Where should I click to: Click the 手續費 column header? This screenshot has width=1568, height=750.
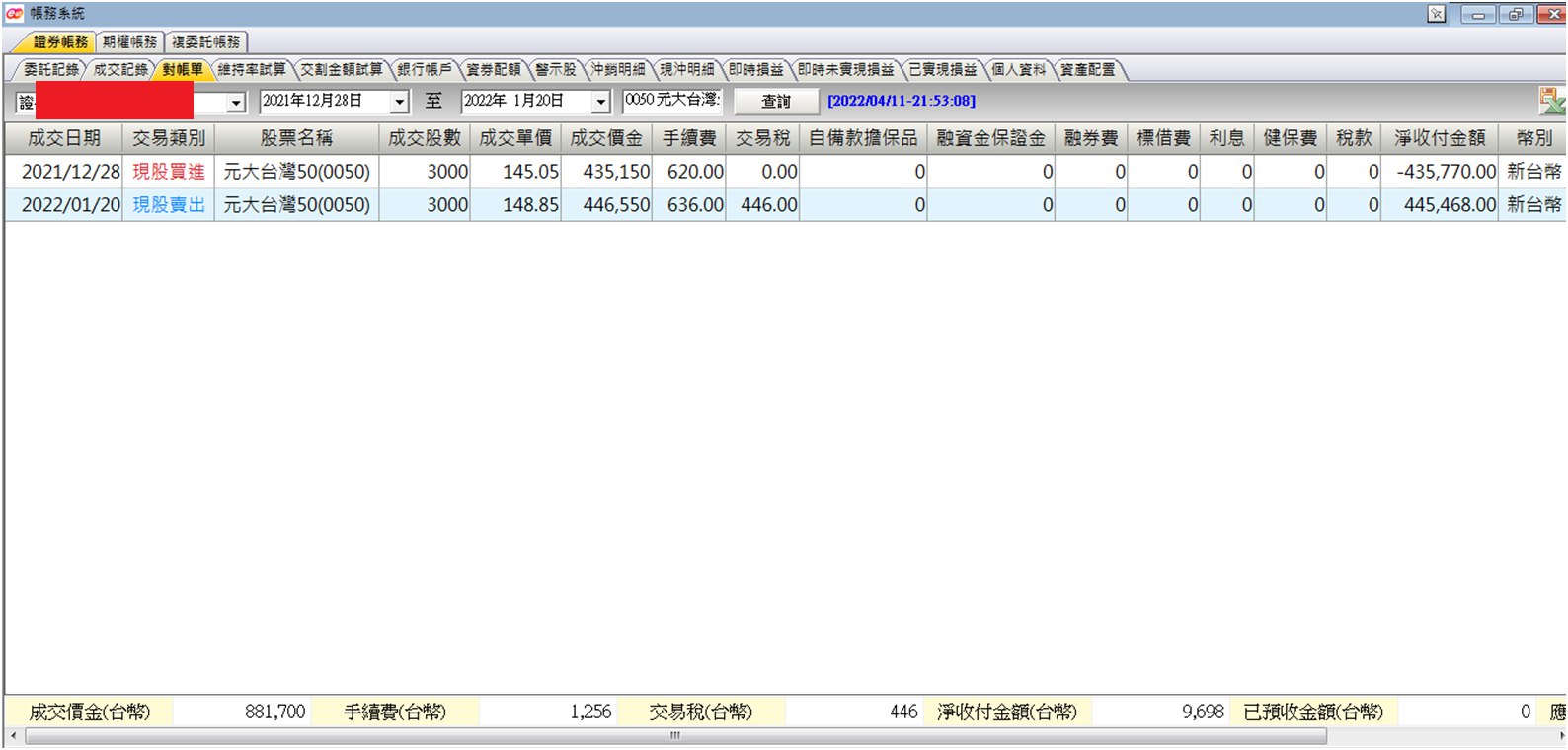pyautogui.click(x=689, y=138)
